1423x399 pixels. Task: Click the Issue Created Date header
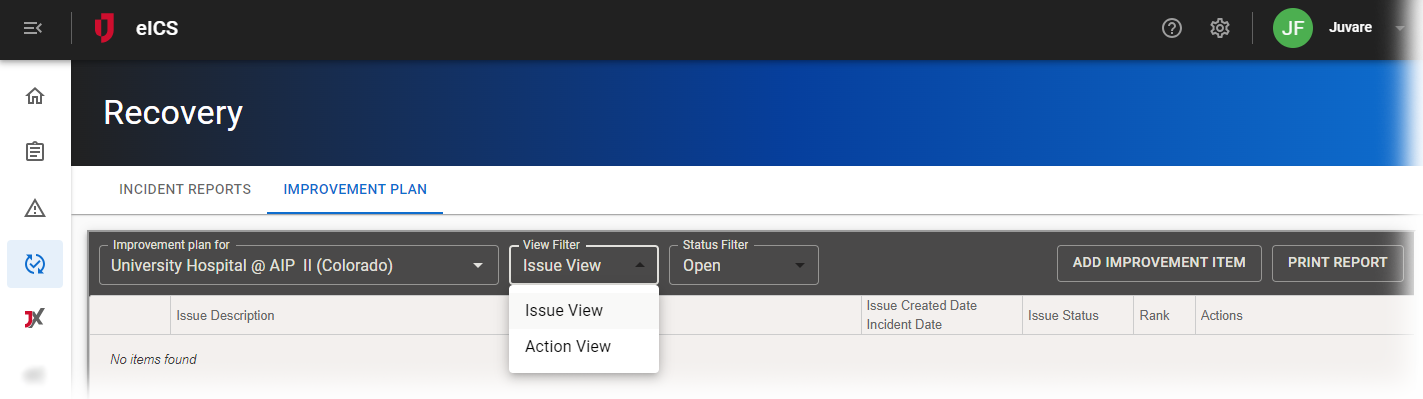[922, 306]
